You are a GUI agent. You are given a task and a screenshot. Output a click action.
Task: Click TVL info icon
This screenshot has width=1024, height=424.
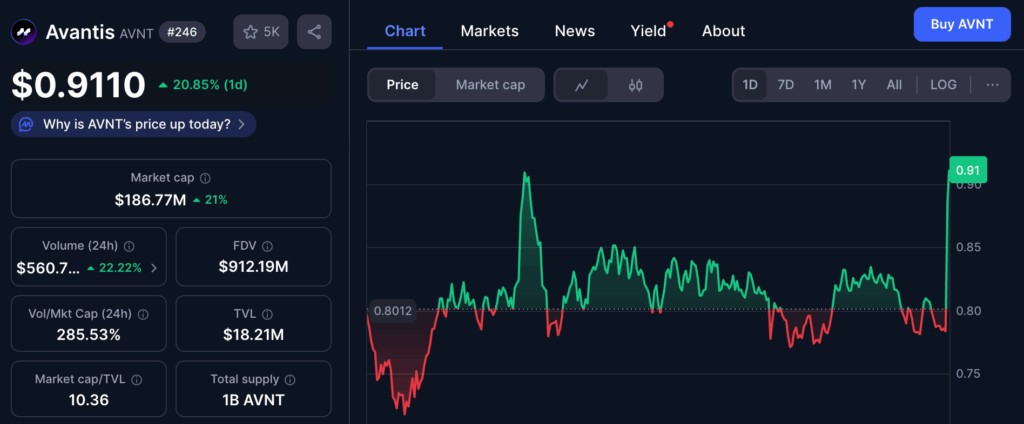click(267, 314)
